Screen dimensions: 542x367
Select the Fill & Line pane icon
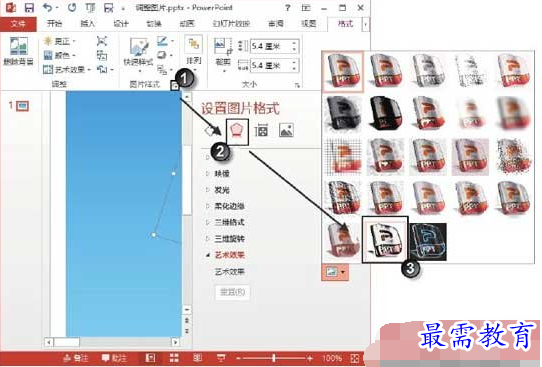pyautogui.click(x=210, y=131)
